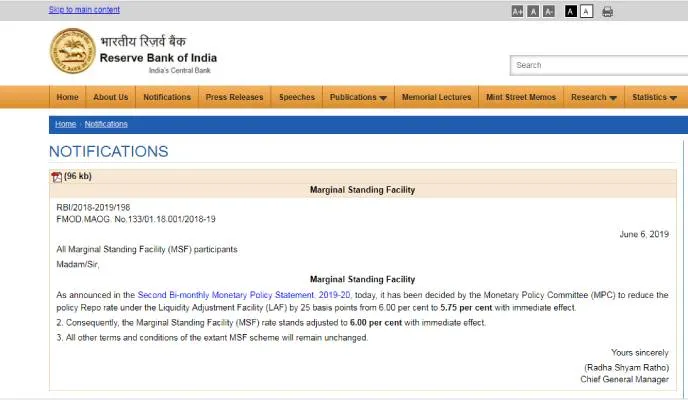
Task: Open Mint Street Memos menu item
Action: click(521, 97)
